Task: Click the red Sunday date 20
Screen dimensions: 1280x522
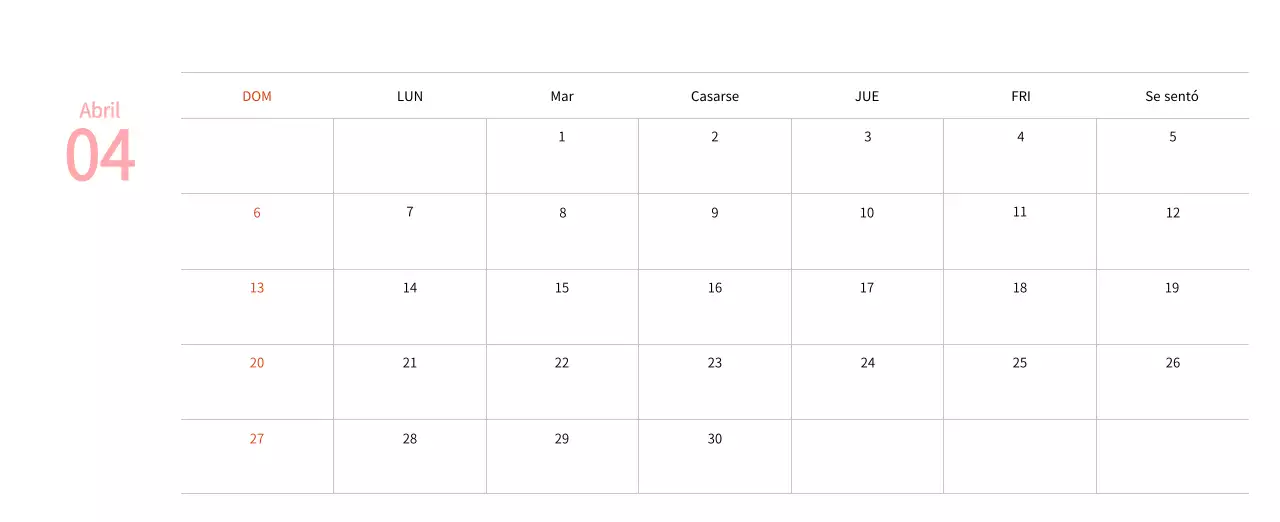Action: pyautogui.click(x=257, y=363)
